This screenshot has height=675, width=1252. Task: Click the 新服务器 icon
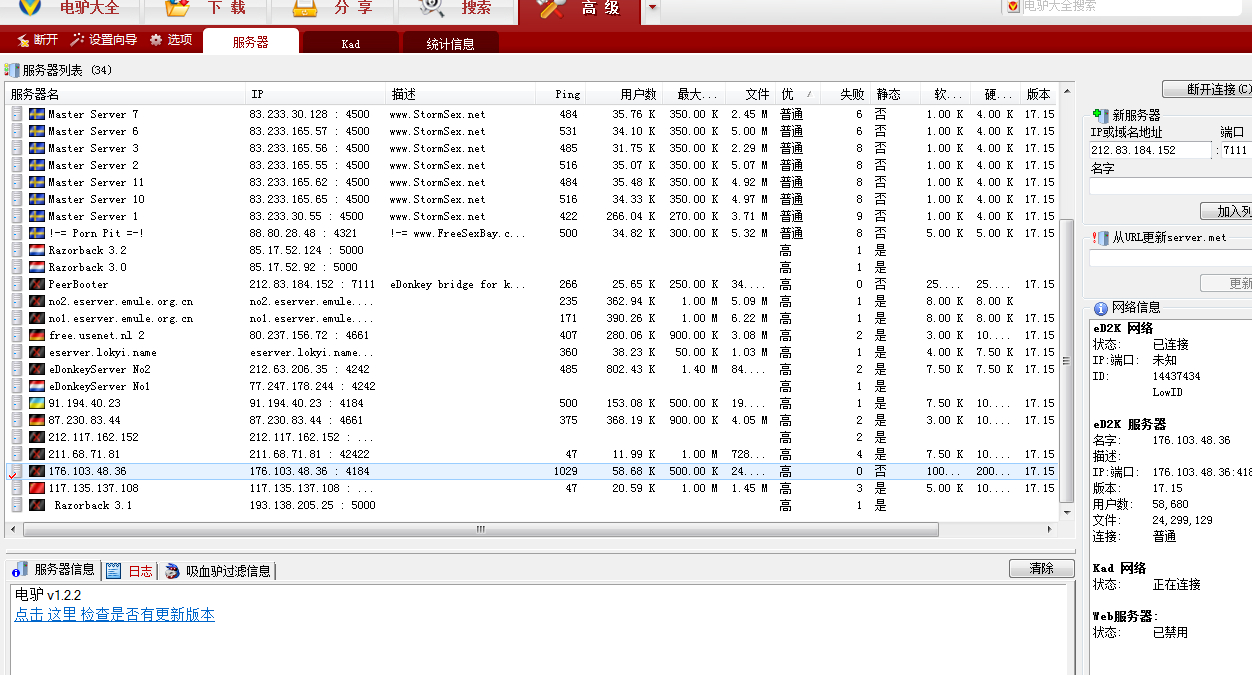[x=1101, y=115]
